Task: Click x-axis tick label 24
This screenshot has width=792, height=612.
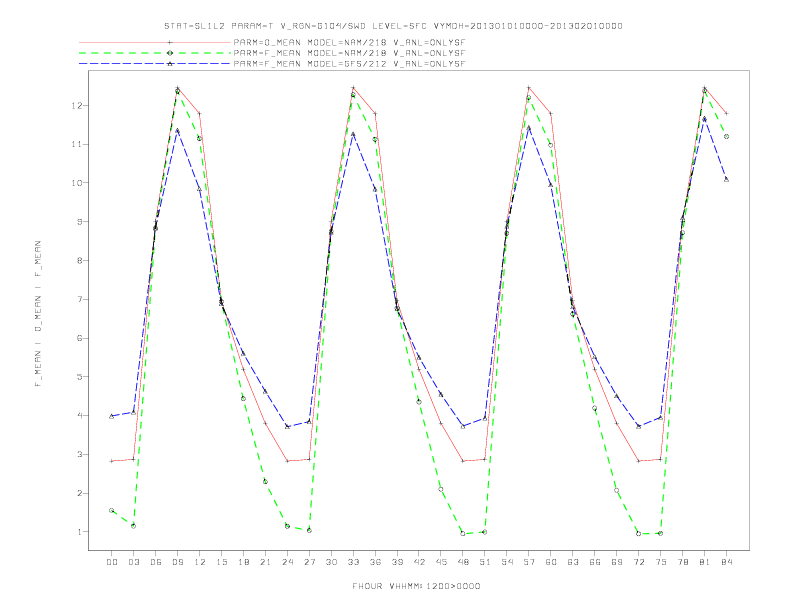Action: click(x=287, y=562)
